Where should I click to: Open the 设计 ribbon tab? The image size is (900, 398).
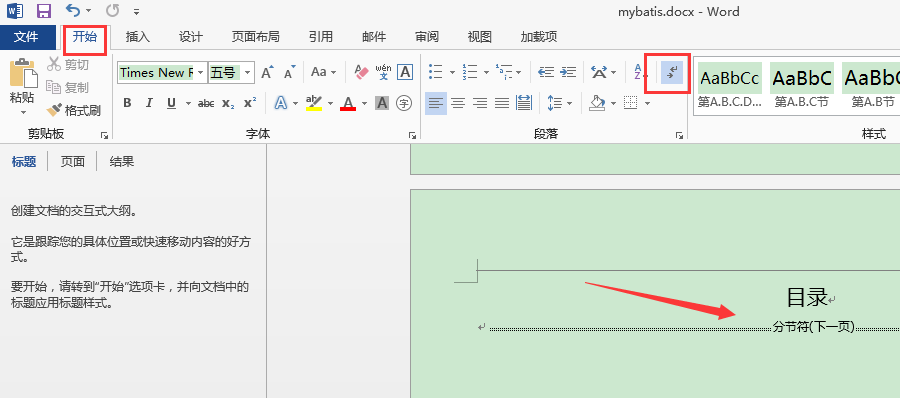click(x=191, y=37)
